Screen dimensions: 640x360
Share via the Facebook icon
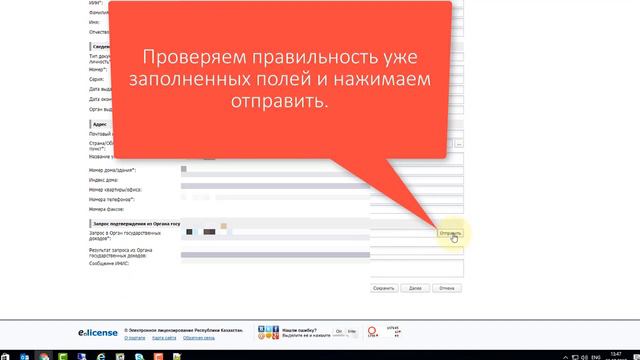click(x=276, y=329)
